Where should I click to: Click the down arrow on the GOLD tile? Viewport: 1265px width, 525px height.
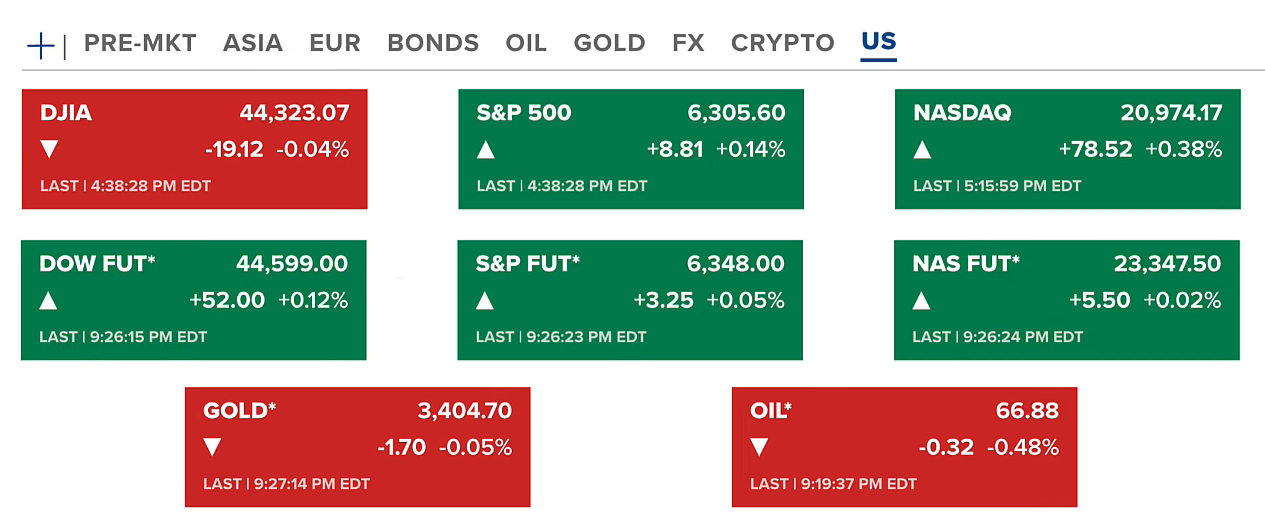(x=212, y=447)
